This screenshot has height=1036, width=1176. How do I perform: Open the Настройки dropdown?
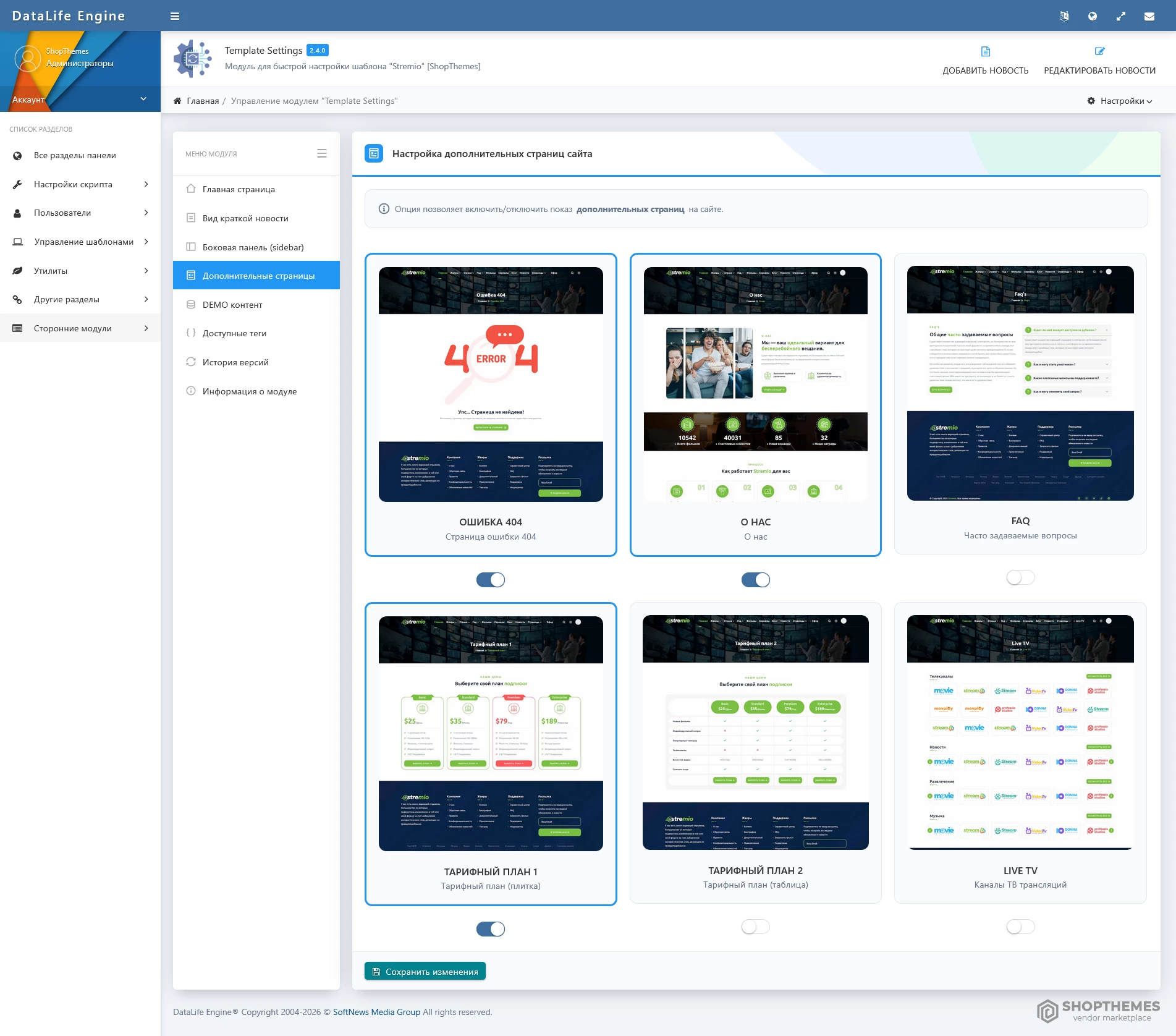pyautogui.click(x=1120, y=101)
